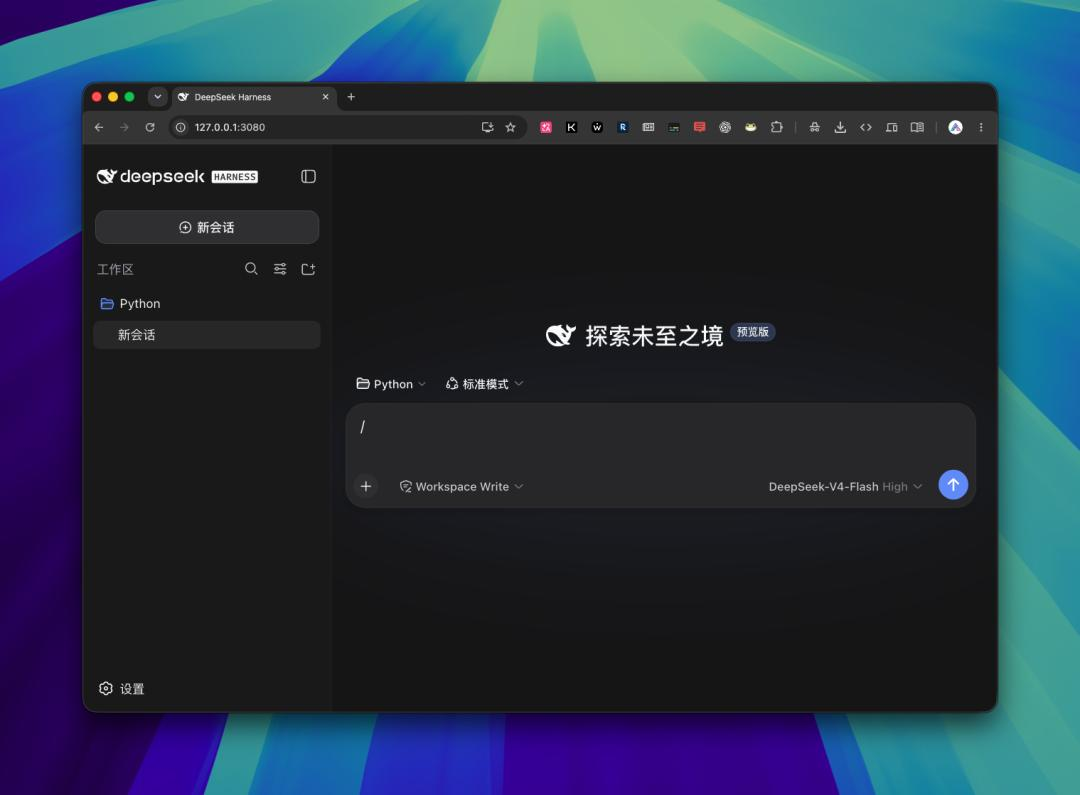View site information icon in the address bar

click(180, 127)
